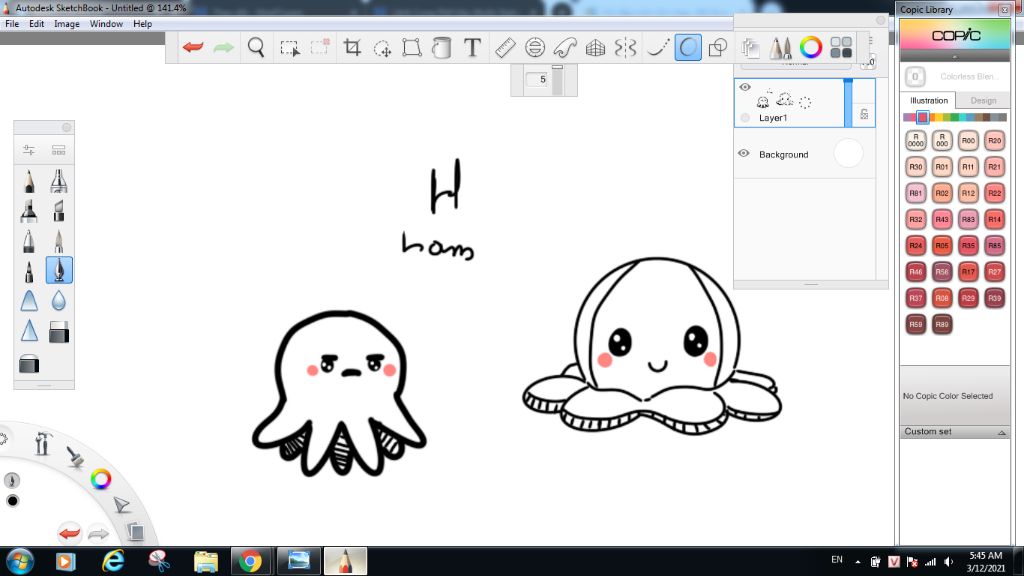Viewport: 1024px width, 576px height.
Task: Open the Brush Library icon in palette
Action: (59, 150)
